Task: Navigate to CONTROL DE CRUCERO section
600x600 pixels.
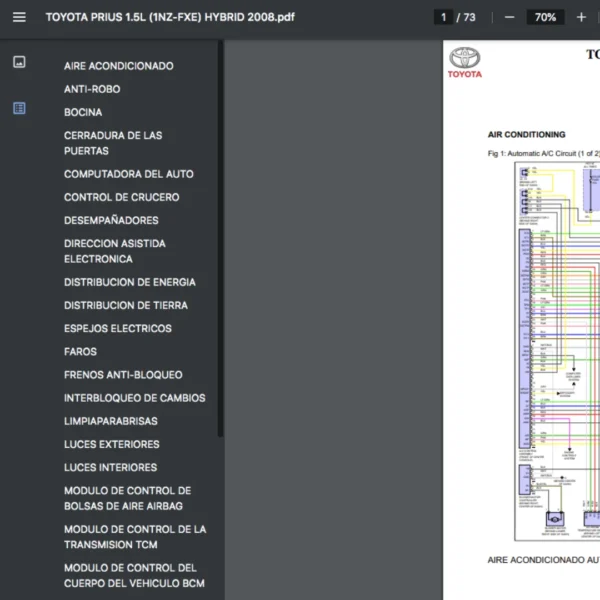Action: (x=122, y=197)
